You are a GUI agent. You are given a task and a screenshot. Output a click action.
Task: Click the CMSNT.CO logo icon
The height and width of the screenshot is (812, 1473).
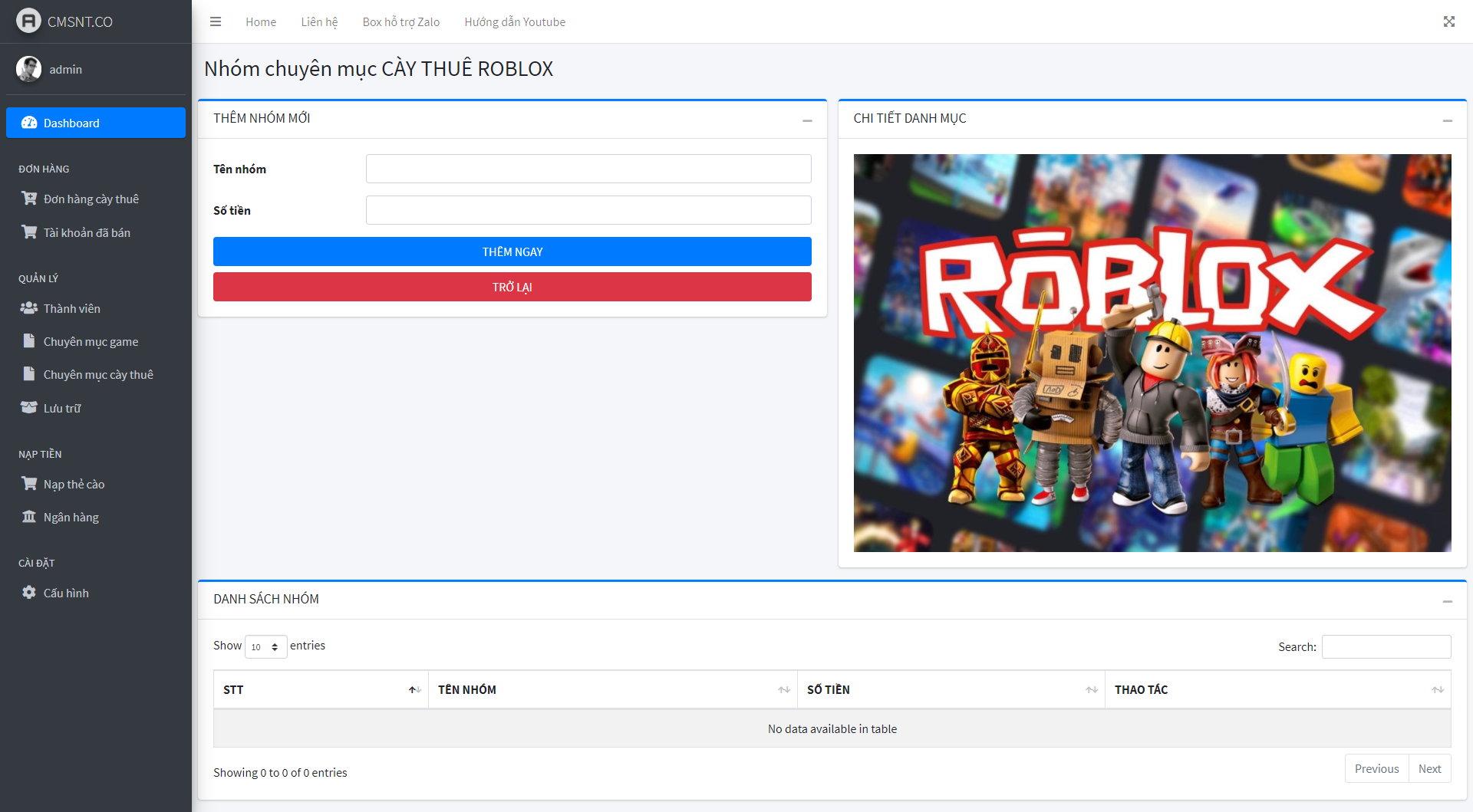pos(28,21)
